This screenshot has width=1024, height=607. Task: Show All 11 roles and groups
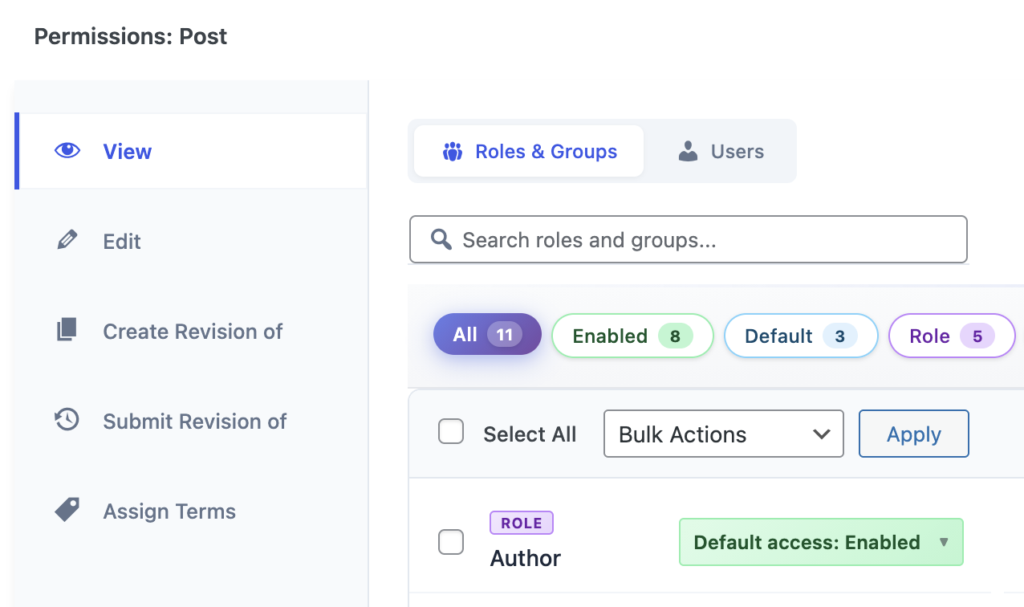487,335
